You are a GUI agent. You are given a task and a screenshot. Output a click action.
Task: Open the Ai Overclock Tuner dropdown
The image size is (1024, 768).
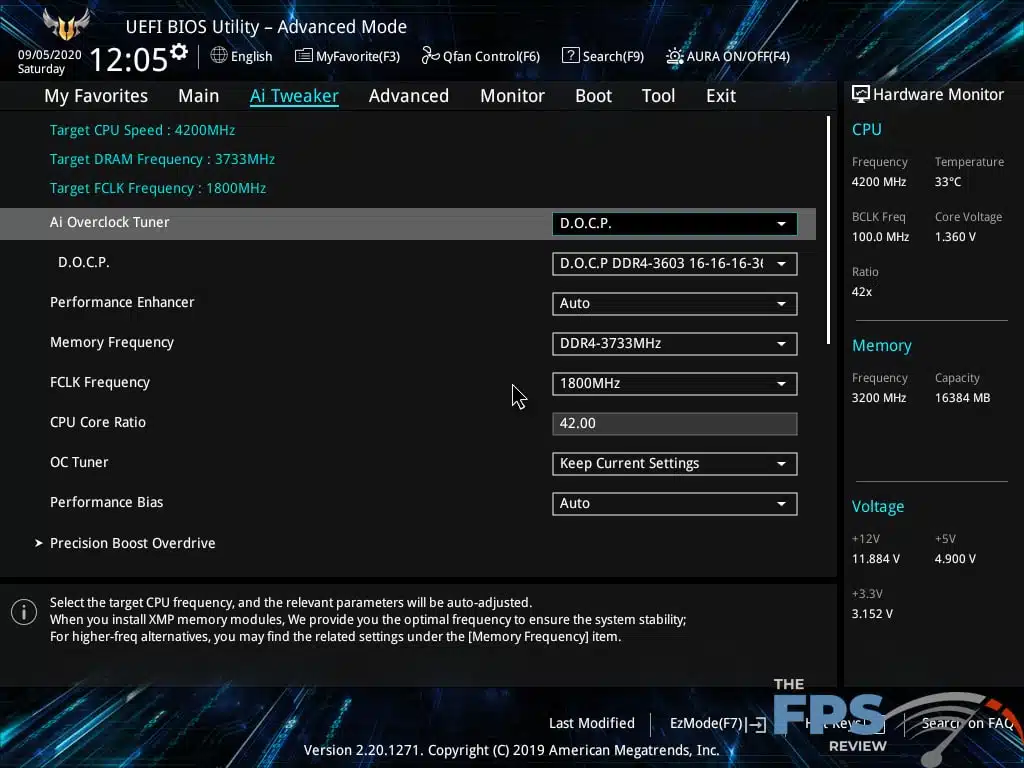point(675,224)
